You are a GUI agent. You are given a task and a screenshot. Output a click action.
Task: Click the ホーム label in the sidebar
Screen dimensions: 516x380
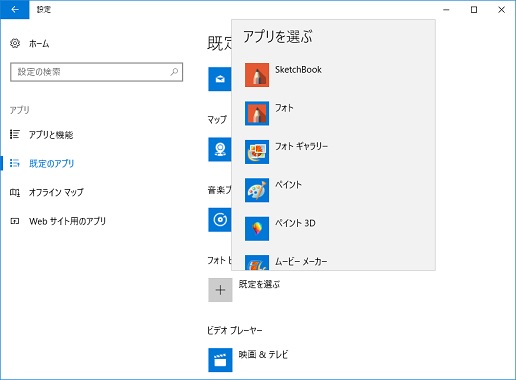39,43
